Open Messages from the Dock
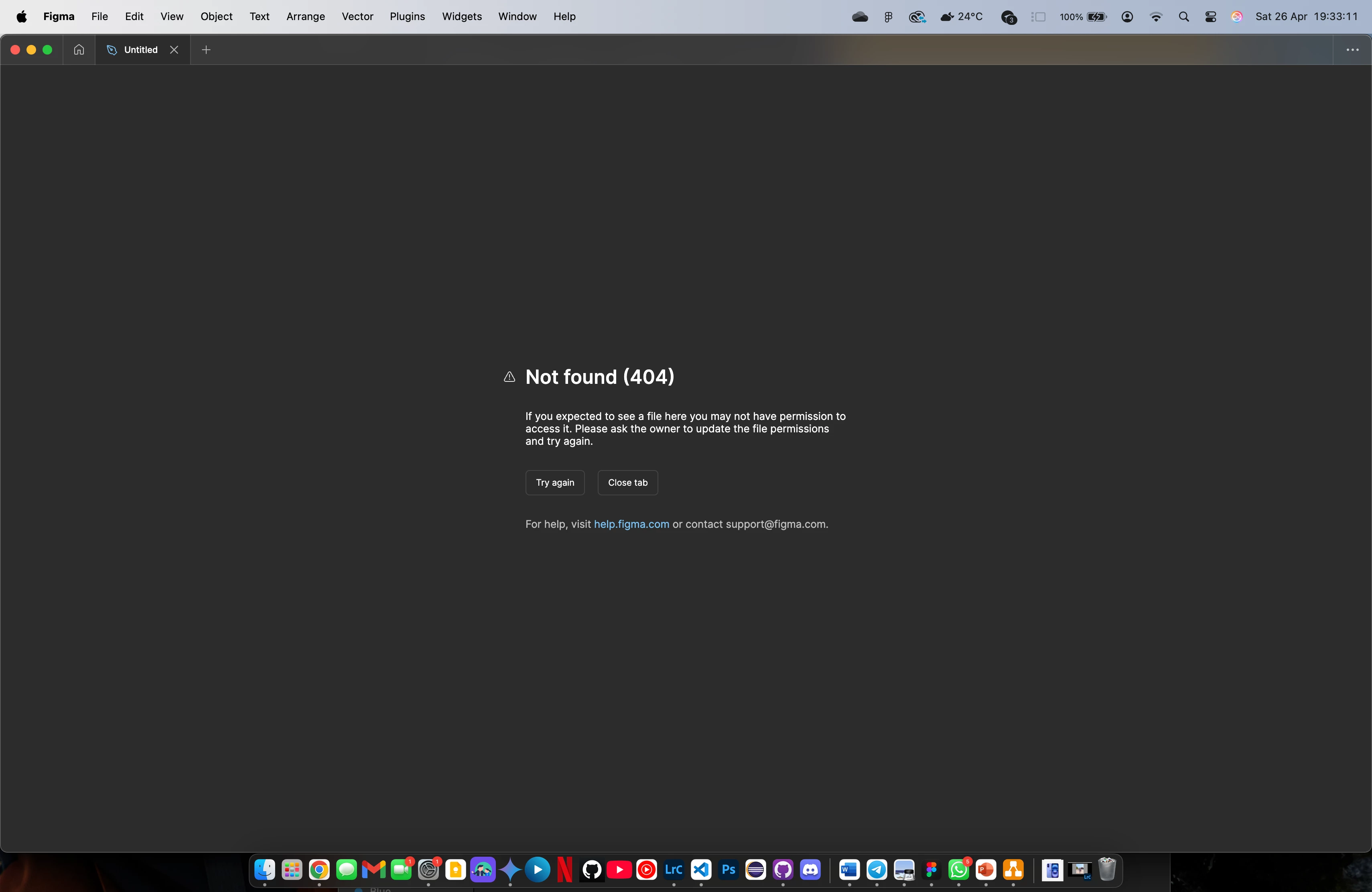 347,870
